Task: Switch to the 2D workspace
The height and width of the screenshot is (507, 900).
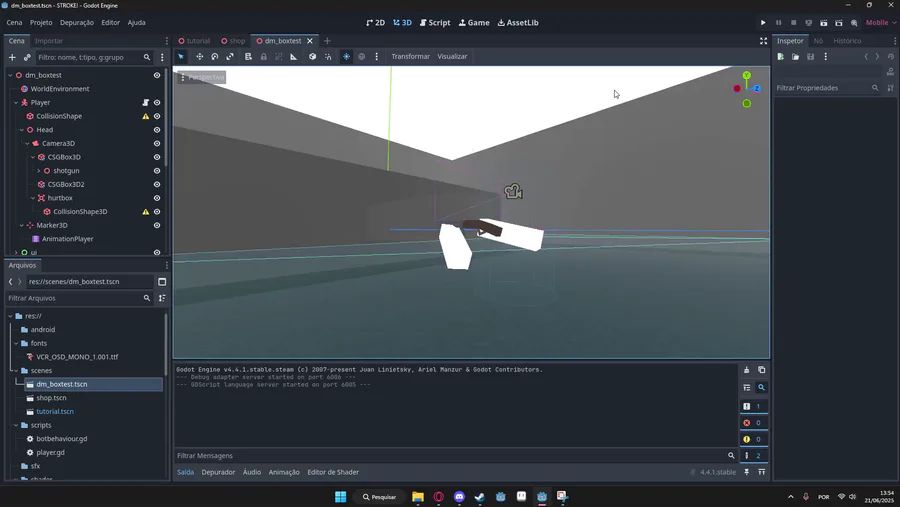Action: (x=375, y=22)
